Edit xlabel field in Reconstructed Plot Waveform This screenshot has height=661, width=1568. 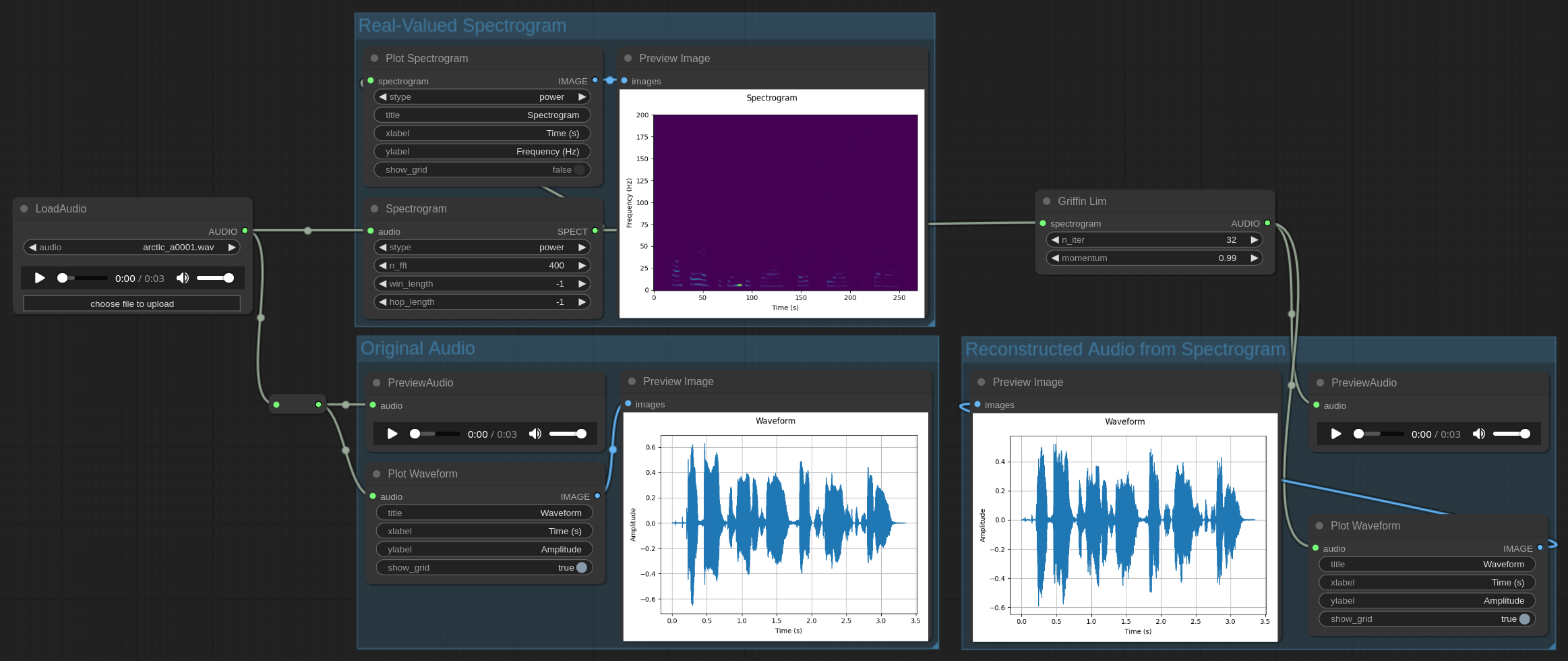tap(1427, 583)
